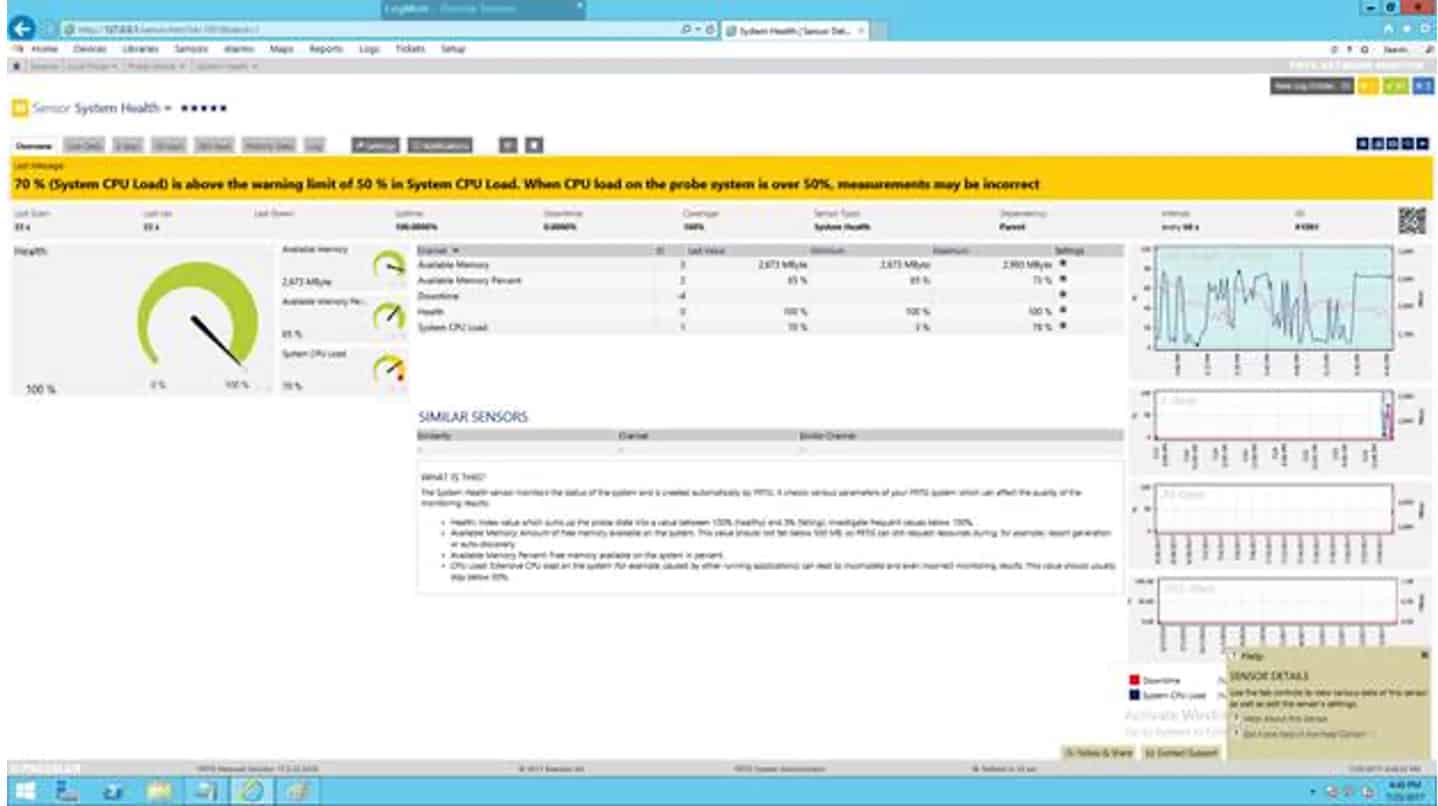Open the Devices menu
This screenshot has height=806, width=1438.
tap(90, 49)
